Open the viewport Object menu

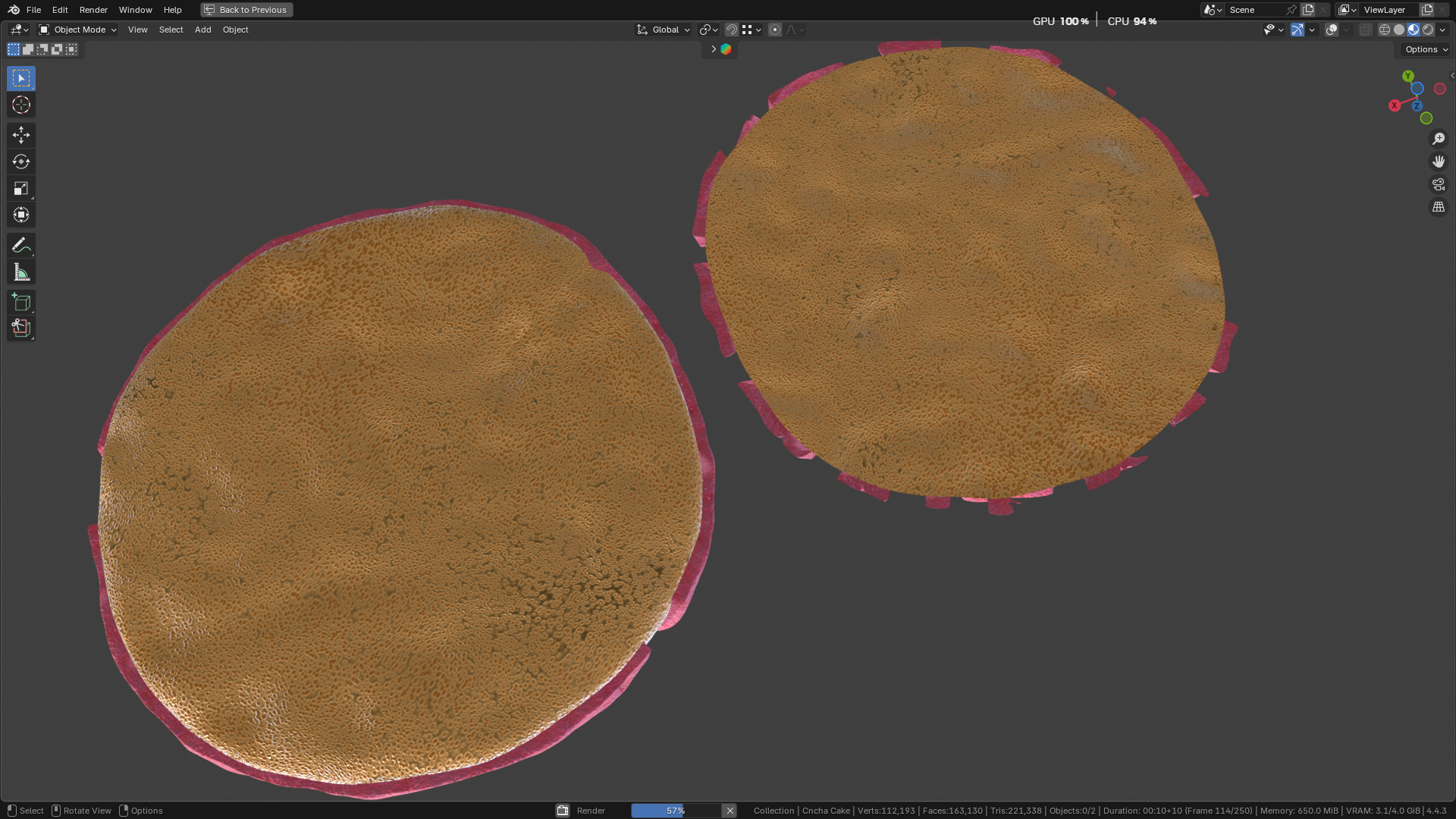[x=236, y=30]
